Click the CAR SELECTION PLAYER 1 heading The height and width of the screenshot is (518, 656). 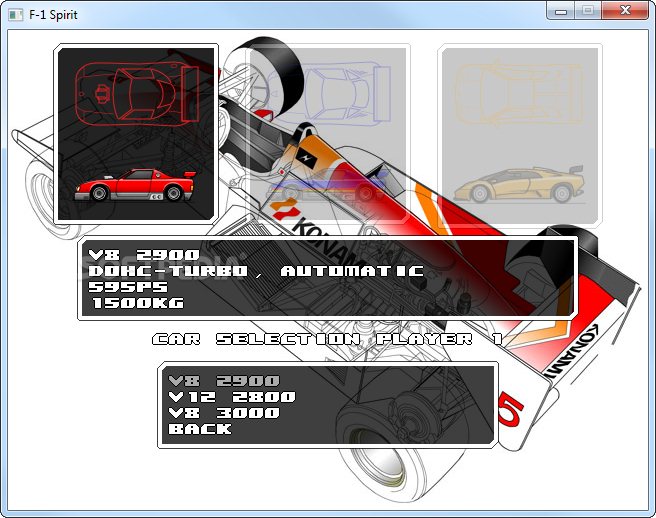click(x=328, y=339)
